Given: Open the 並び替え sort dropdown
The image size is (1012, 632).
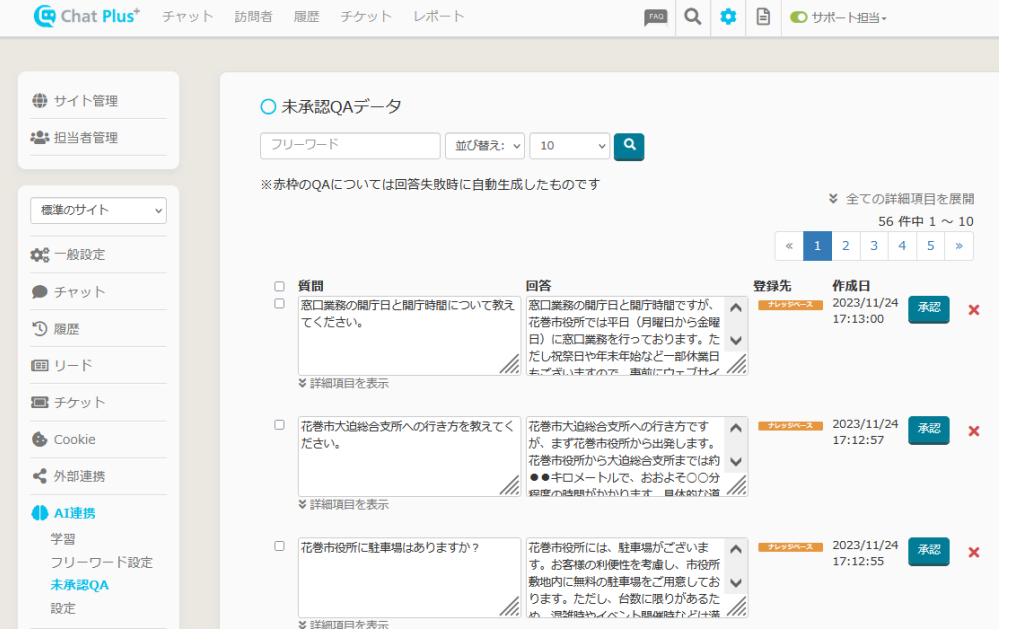Looking at the screenshot, I should (x=485, y=146).
